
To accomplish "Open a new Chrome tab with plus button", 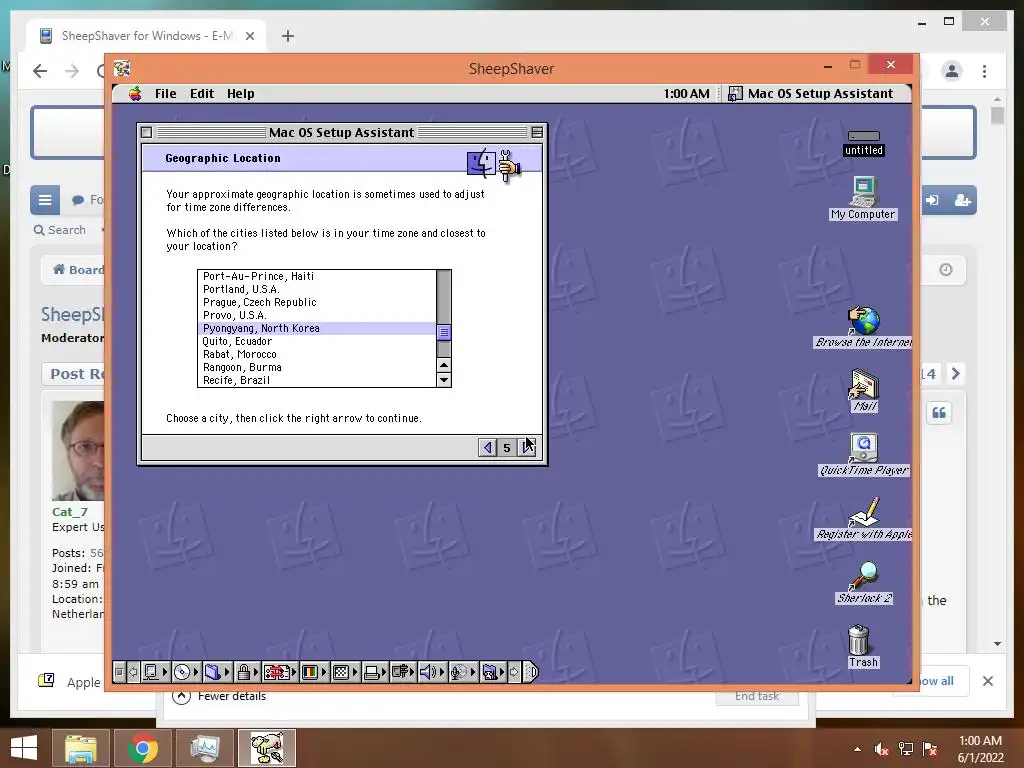I will click(x=287, y=36).
